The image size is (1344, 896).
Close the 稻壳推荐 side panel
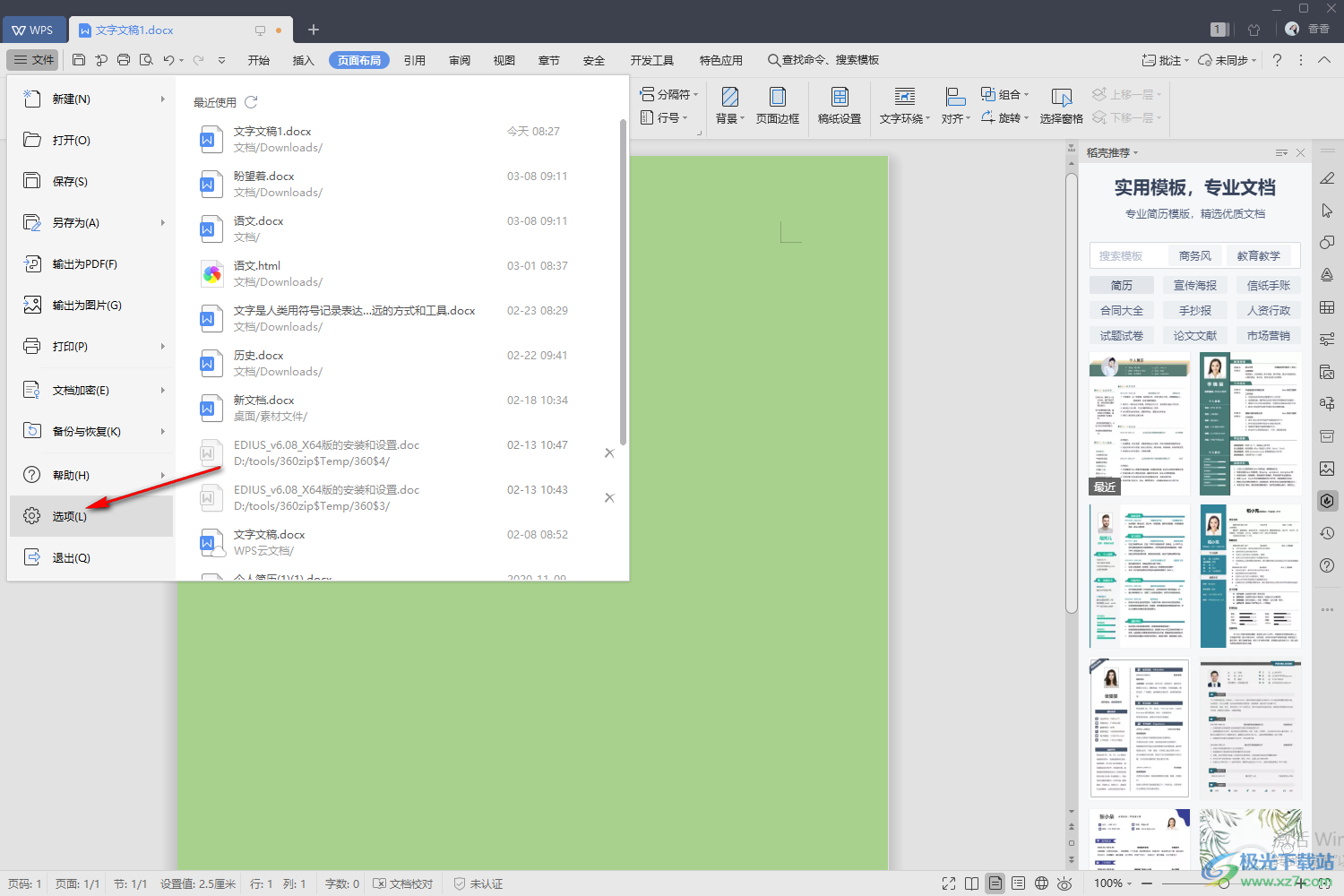click(1300, 153)
